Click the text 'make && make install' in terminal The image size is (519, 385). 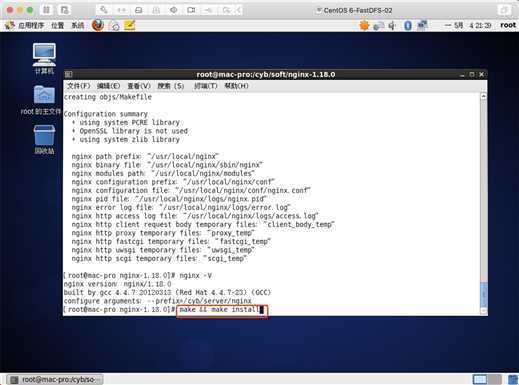[219, 310]
